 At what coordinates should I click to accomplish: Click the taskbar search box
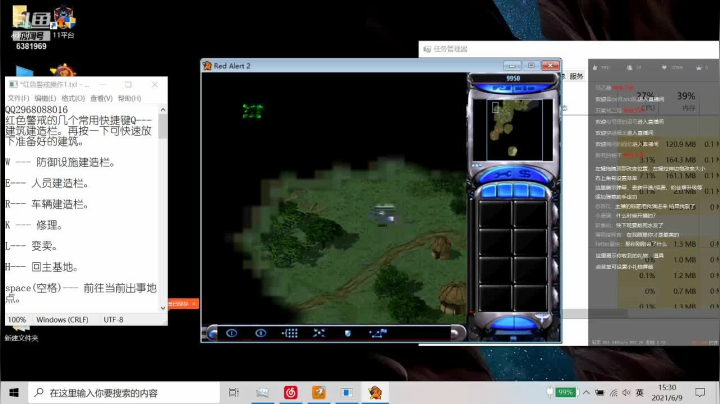124,393
